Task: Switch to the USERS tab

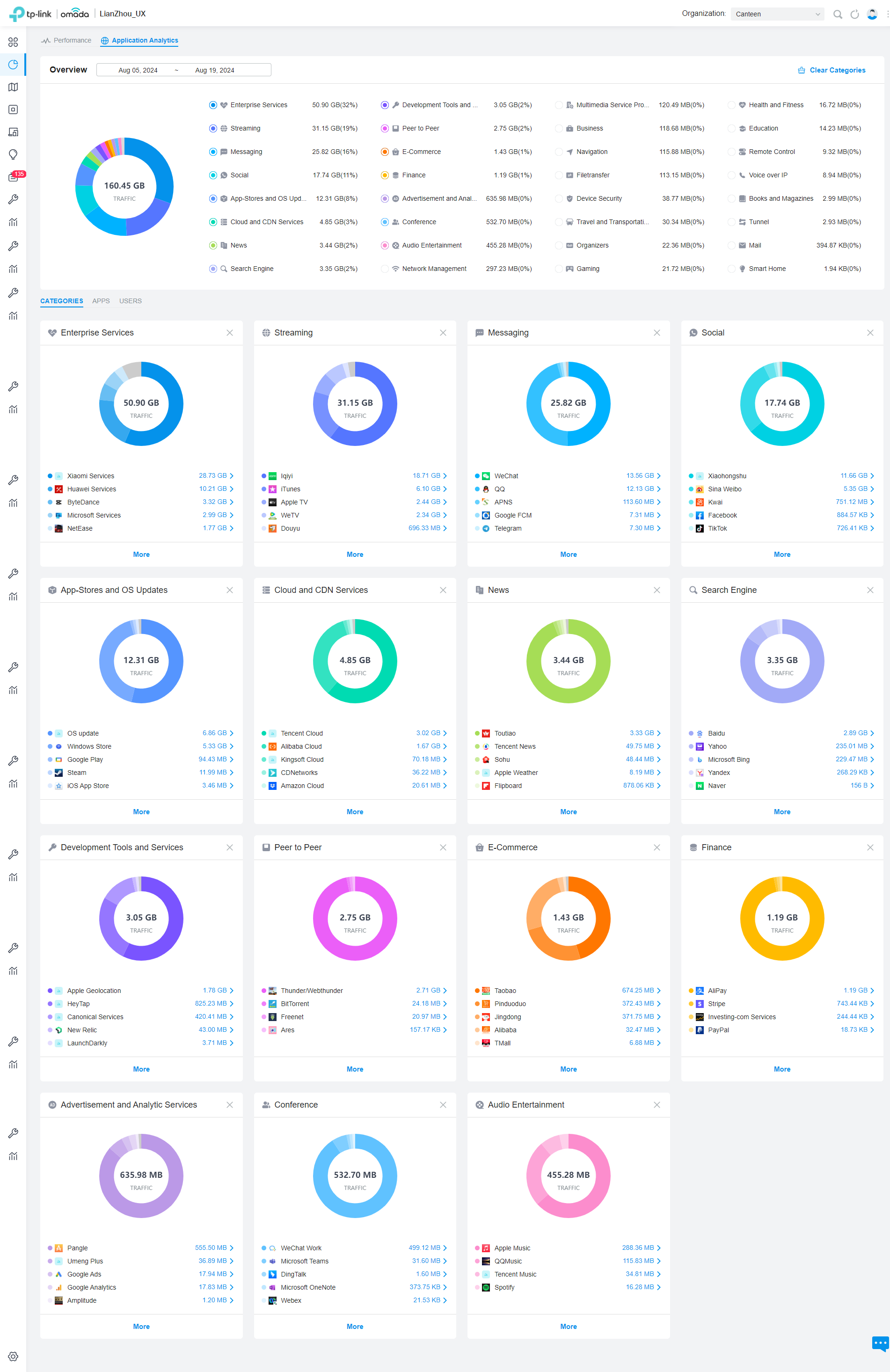Action: pos(130,301)
